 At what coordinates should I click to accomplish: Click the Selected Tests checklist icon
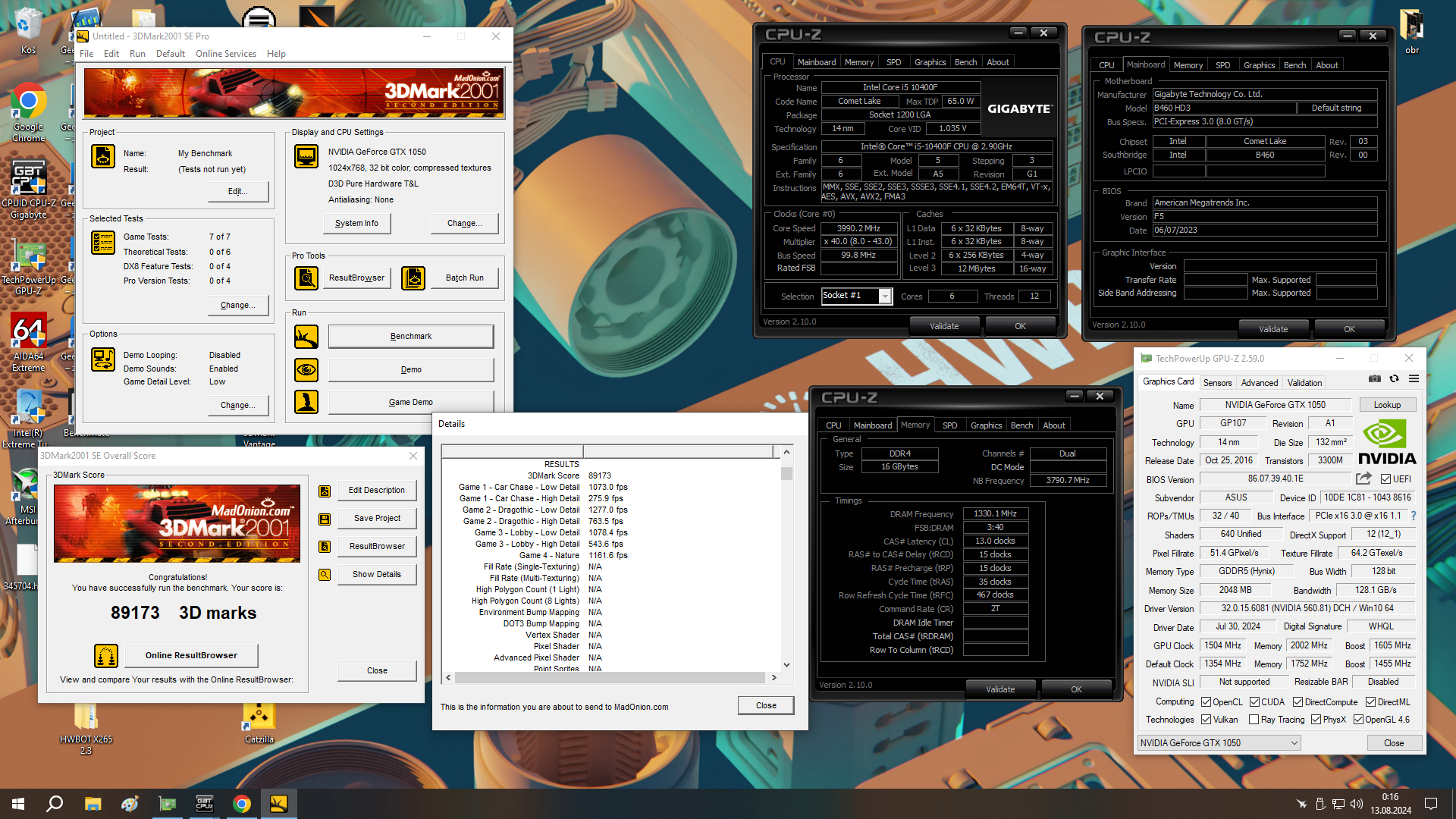(x=103, y=243)
